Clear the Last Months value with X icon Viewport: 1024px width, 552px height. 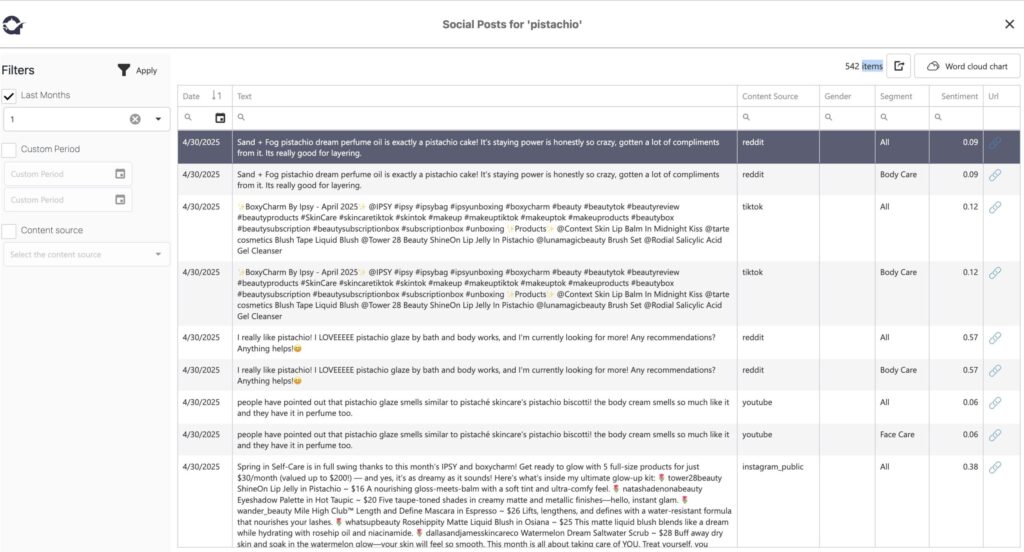pos(135,119)
